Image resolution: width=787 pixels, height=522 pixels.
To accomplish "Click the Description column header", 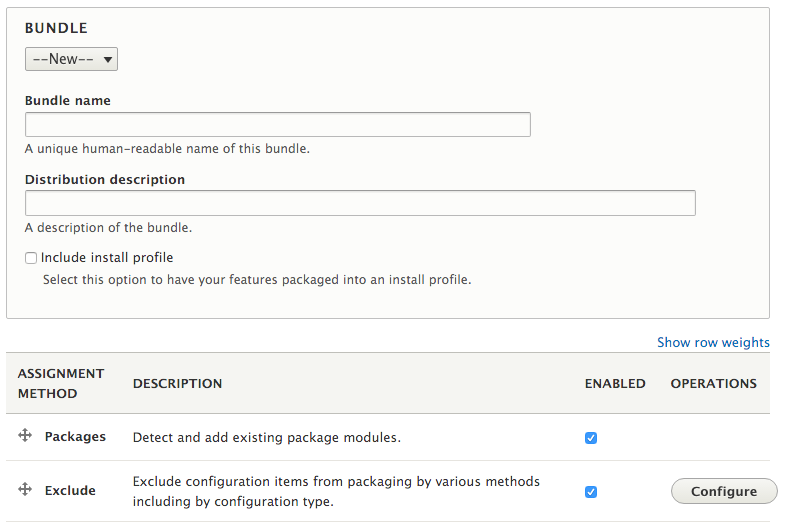I will click(x=177, y=383).
